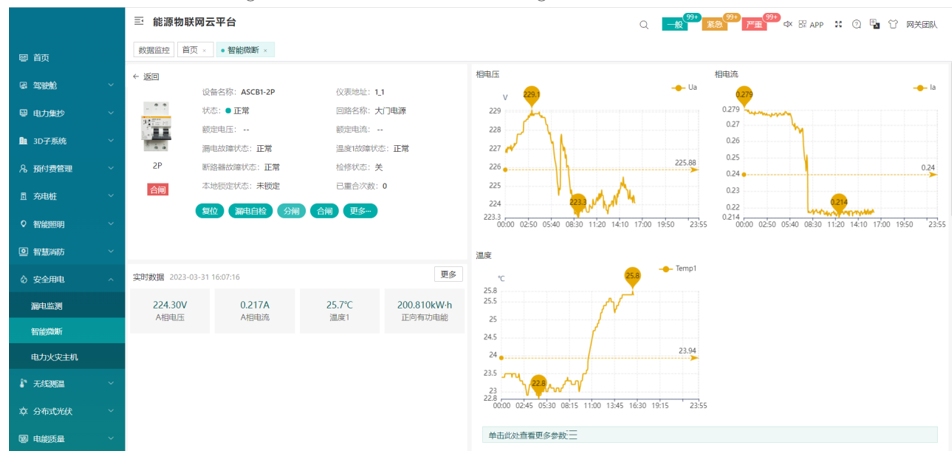Open the APP QR code icon
Viewport: 952px width, 463px height.
(802, 24)
